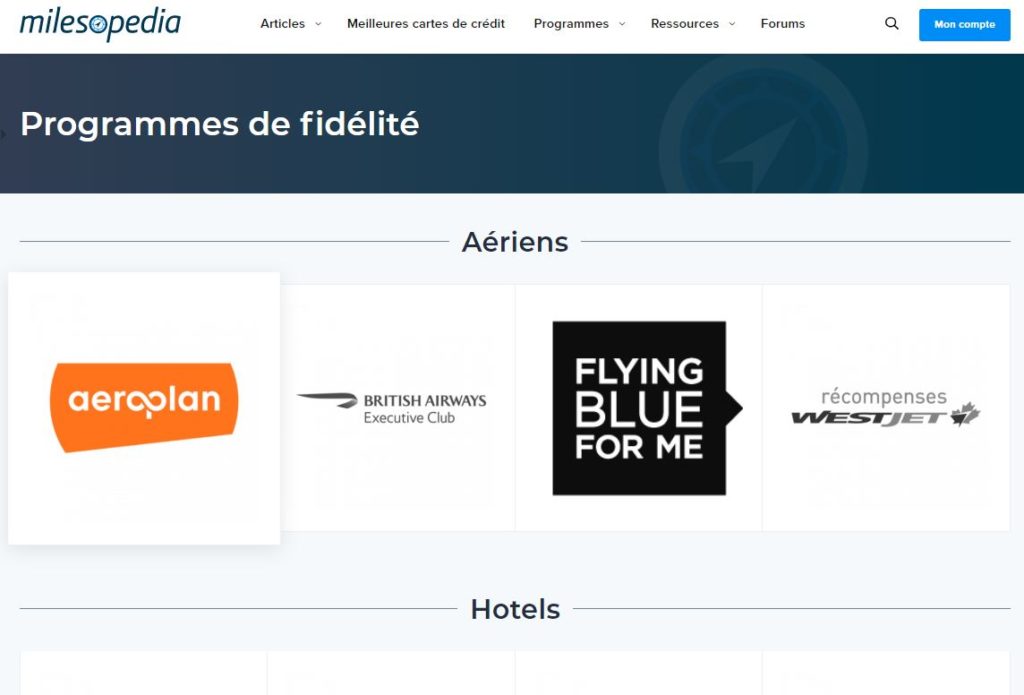Click the search magnifier icon
This screenshot has width=1024, height=695.
coord(892,24)
